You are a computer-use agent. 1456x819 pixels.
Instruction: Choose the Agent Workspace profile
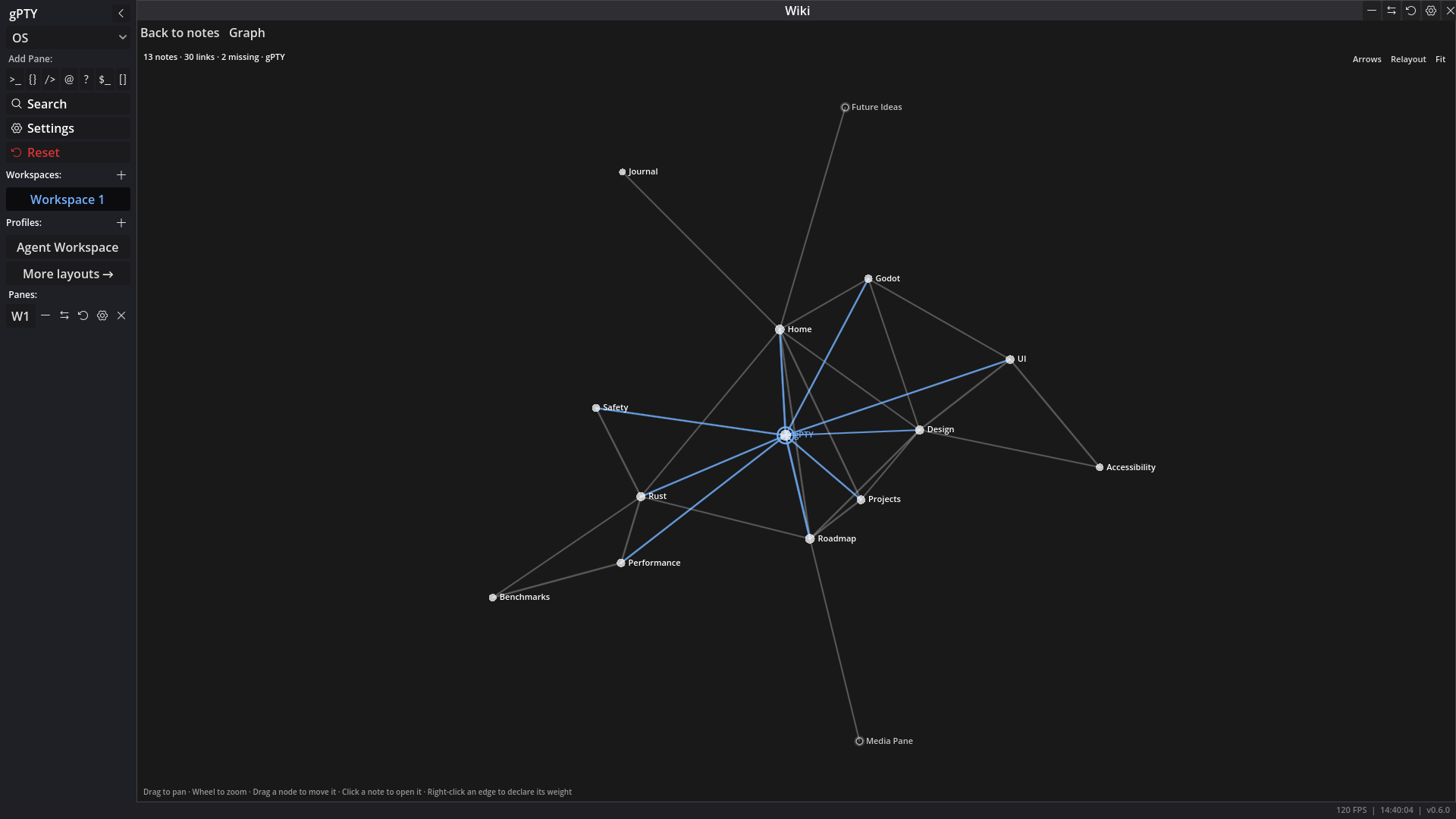tap(68, 247)
